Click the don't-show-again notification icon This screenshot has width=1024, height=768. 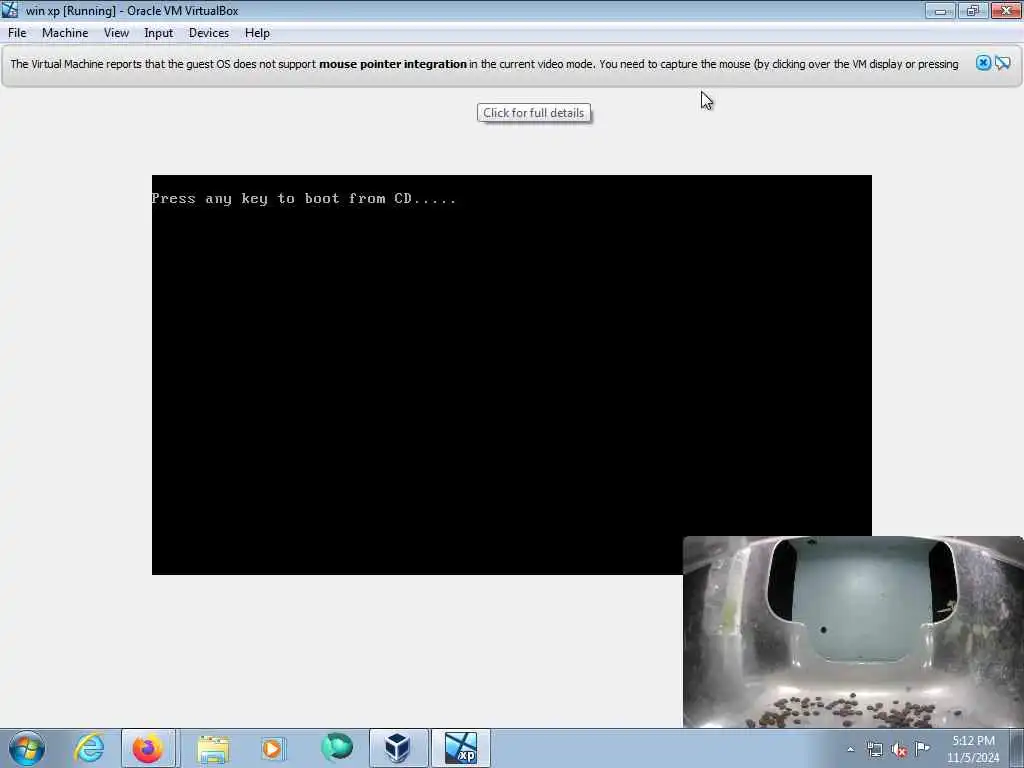tap(1002, 63)
